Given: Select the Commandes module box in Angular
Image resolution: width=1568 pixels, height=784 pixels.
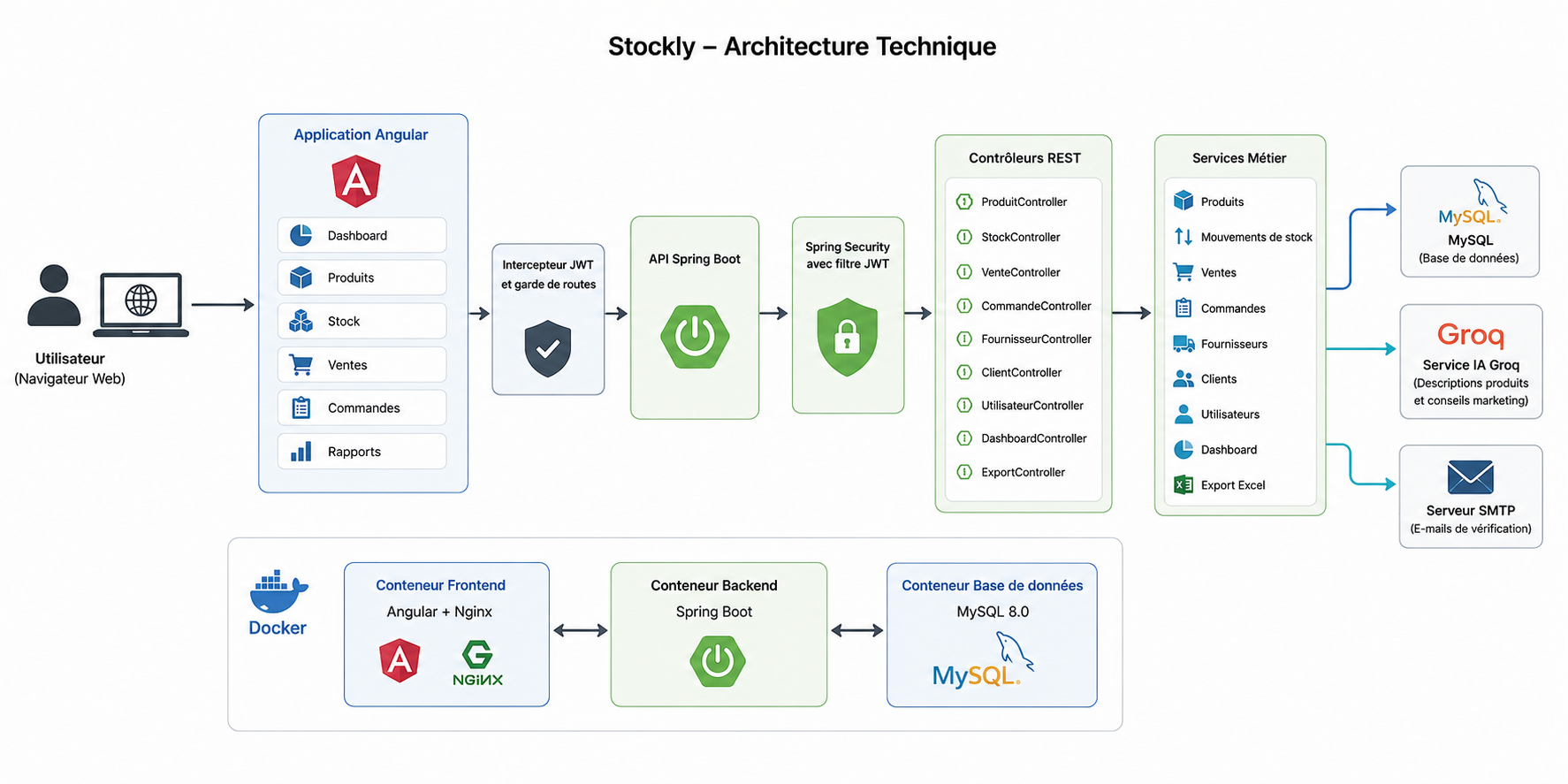Looking at the screenshot, I should point(362,407).
